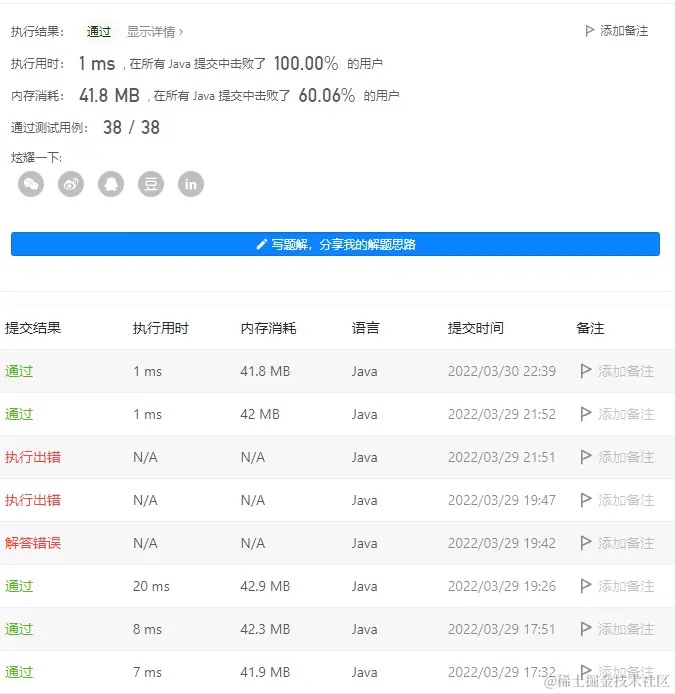The height and width of the screenshot is (694, 675).
Task: Add note to the 21:51 row via 添加备注
Action: pyautogui.click(x=626, y=457)
